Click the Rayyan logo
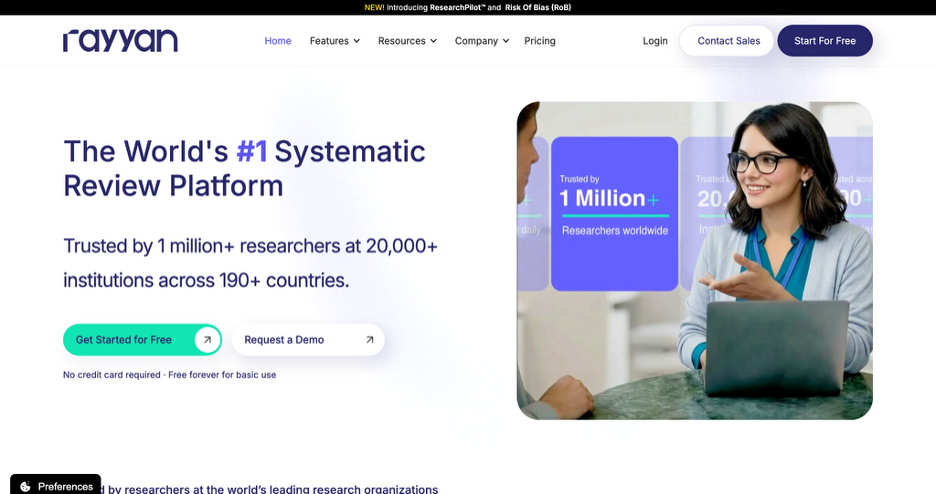The image size is (936, 494). click(x=120, y=41)
